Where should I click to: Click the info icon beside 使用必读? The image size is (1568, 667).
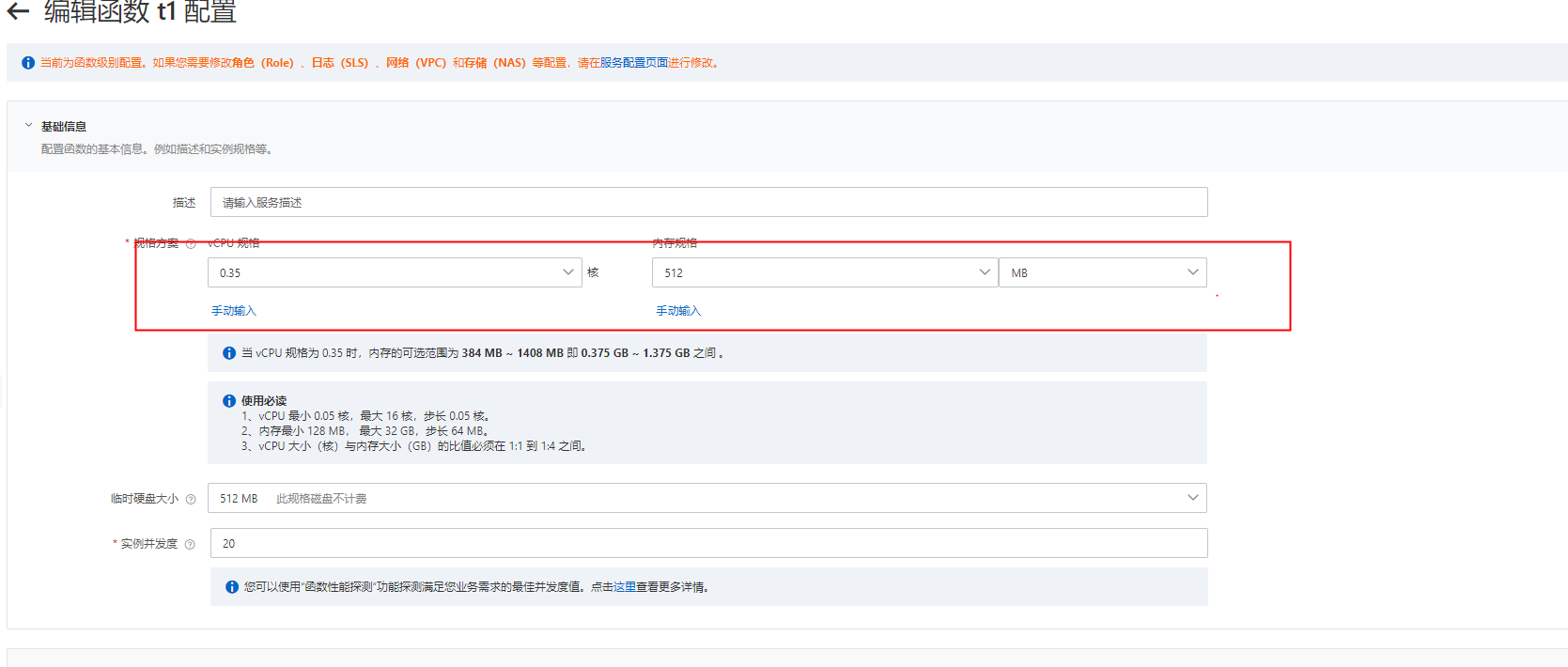point(229,401)
